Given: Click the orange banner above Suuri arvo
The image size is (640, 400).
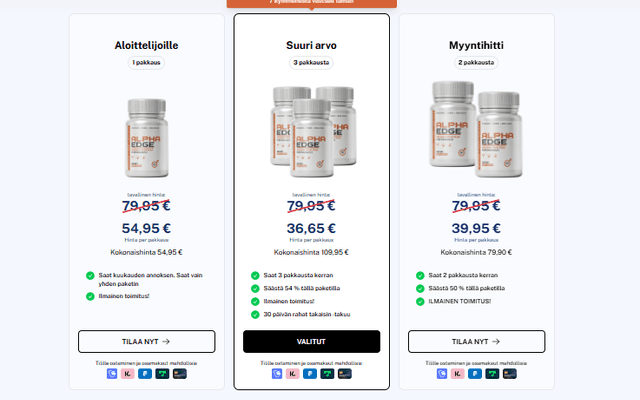Looking at the screenshot, I should [312, 3].
